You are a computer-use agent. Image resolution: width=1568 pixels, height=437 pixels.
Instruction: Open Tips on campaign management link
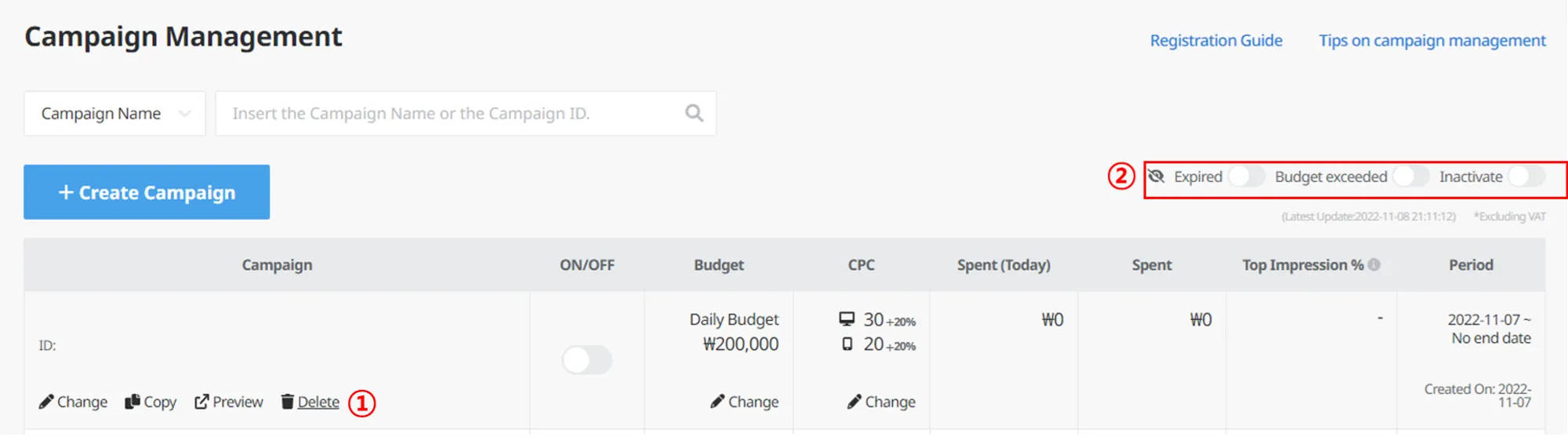pyautogui.click(x=1432, y=41)
